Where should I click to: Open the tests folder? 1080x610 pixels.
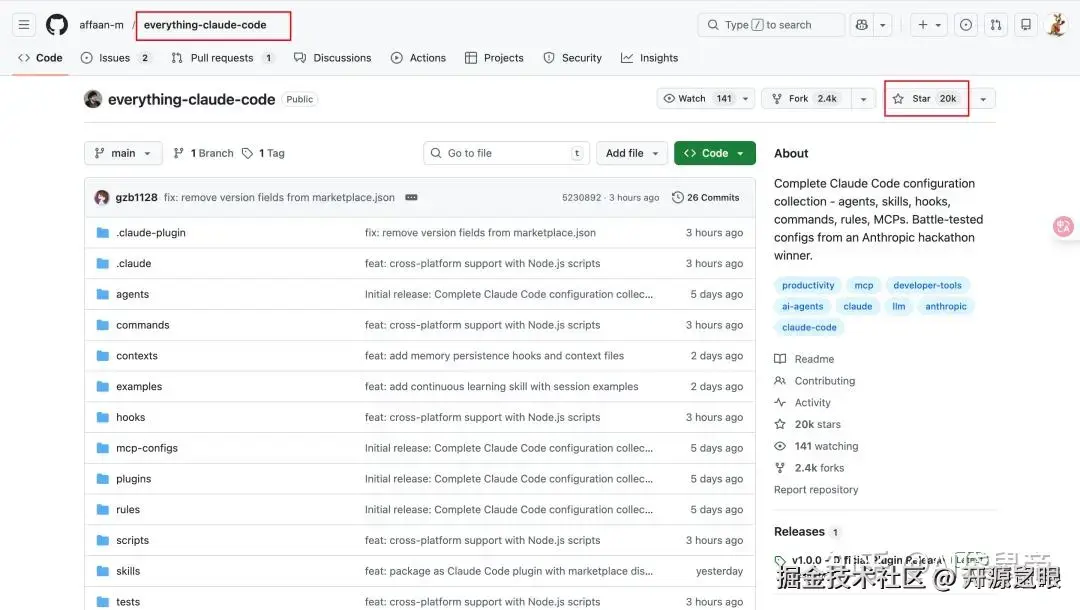pos(127,602)
